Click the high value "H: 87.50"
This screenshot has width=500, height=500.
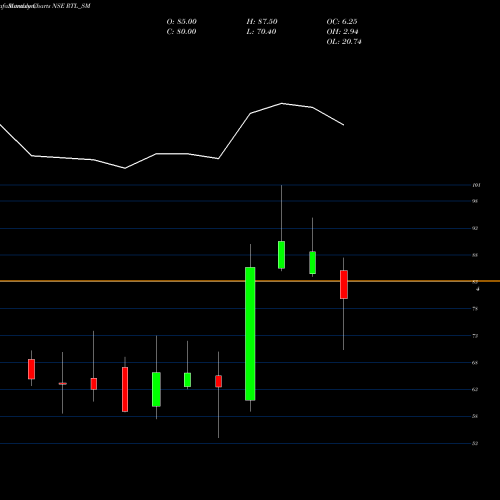(x=262, y=22)
